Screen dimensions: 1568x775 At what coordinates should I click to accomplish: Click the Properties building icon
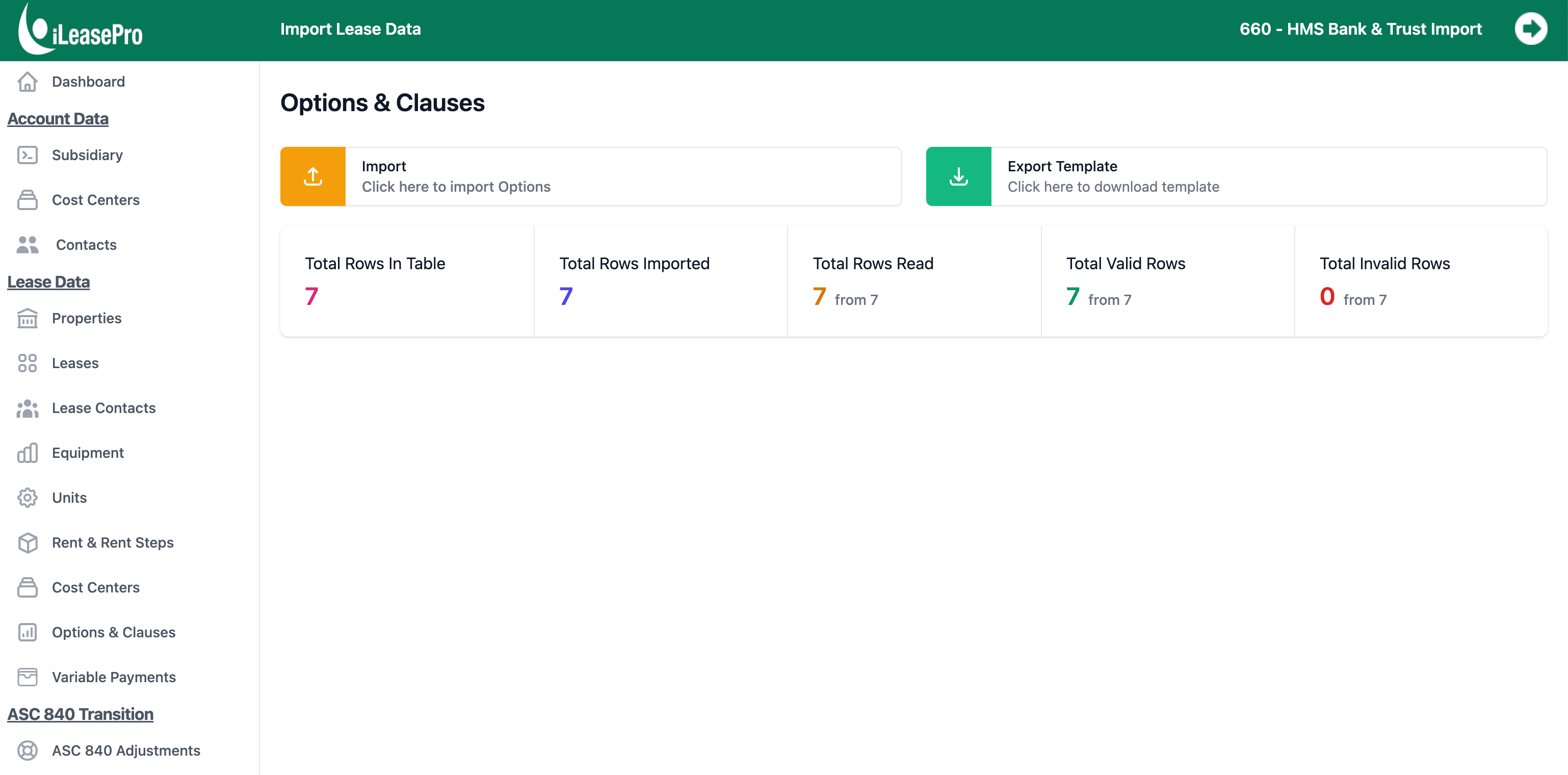pos(28,318)
